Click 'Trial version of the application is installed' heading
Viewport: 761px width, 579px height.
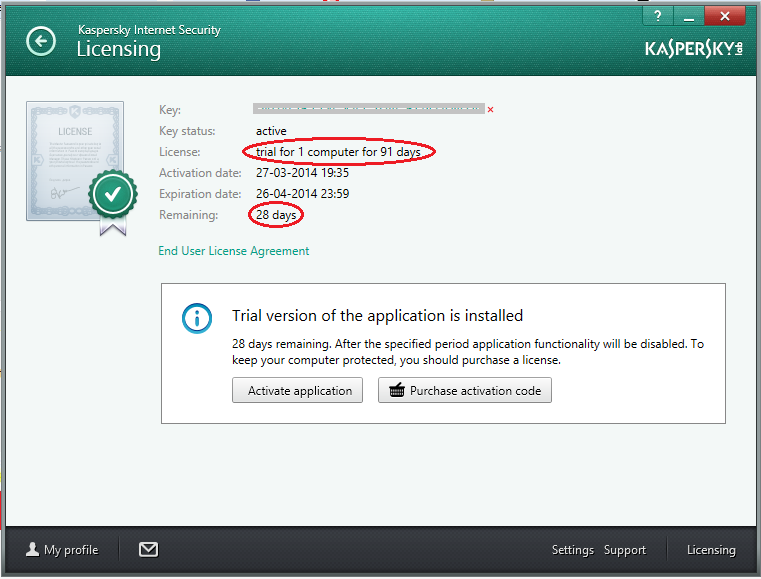tap(378, 315)
